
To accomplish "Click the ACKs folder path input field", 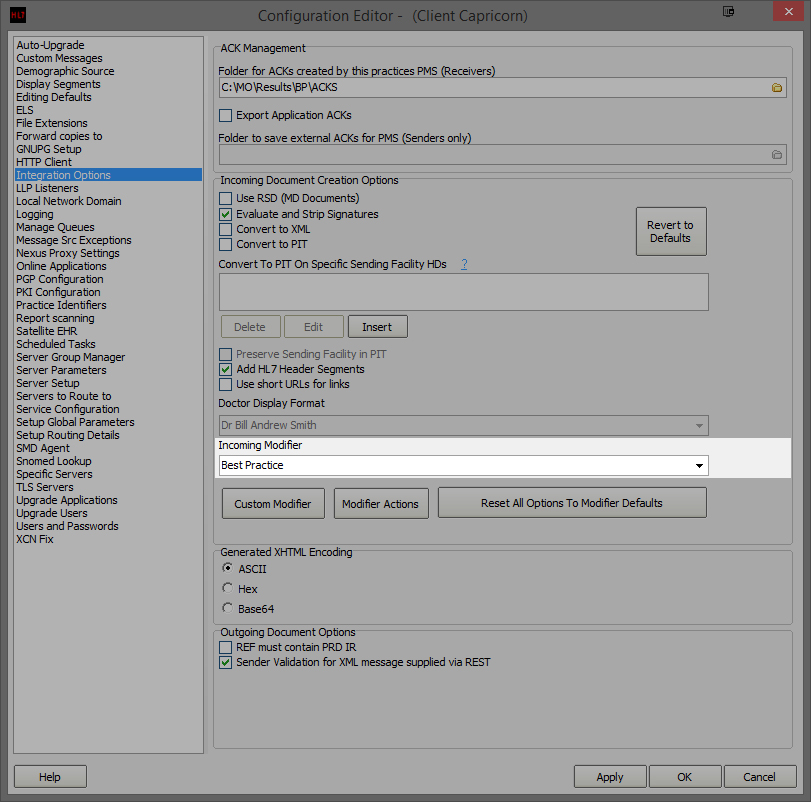I will 490,88.
